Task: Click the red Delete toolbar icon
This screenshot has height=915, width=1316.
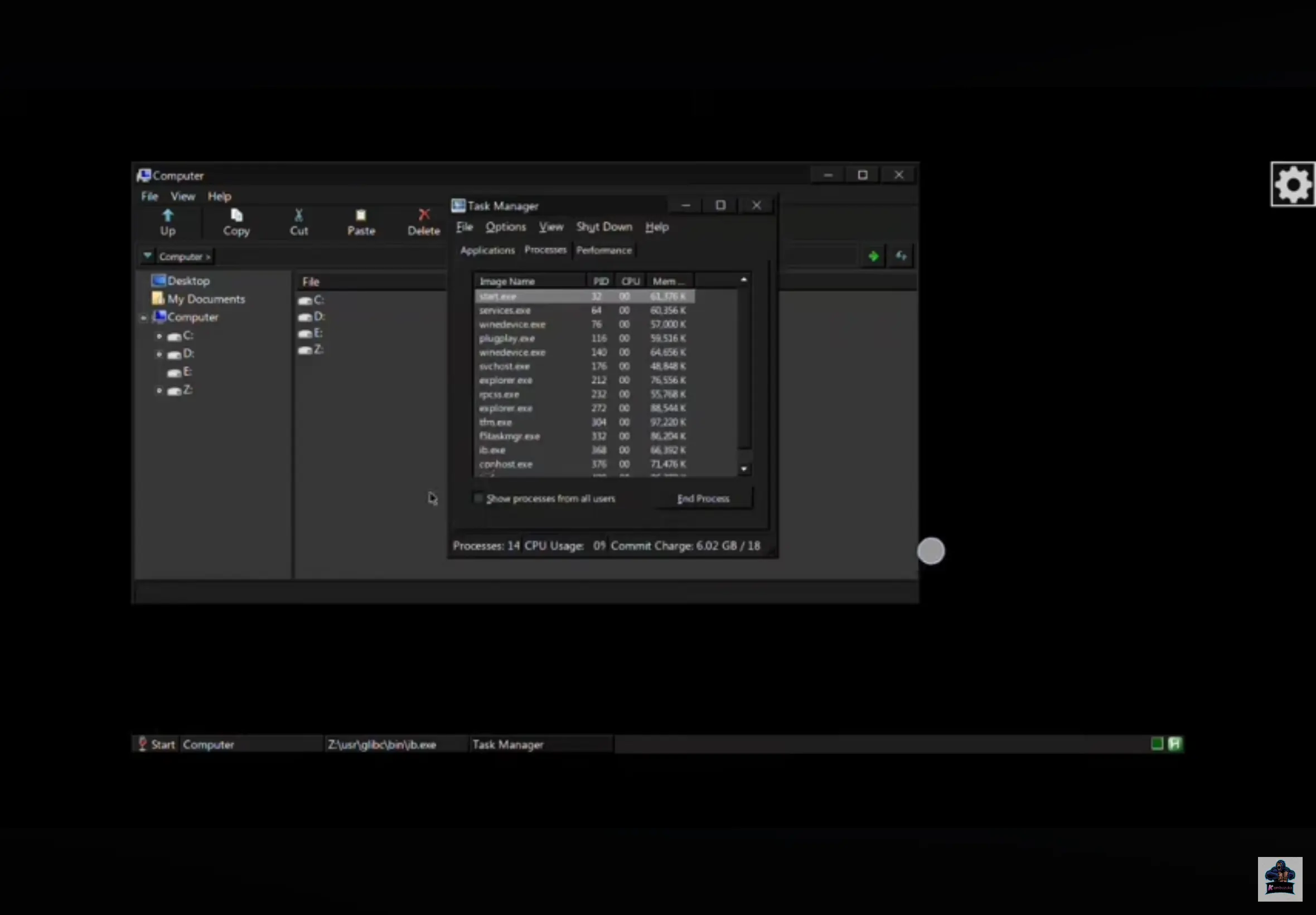Action: click(x=424, y=215)
